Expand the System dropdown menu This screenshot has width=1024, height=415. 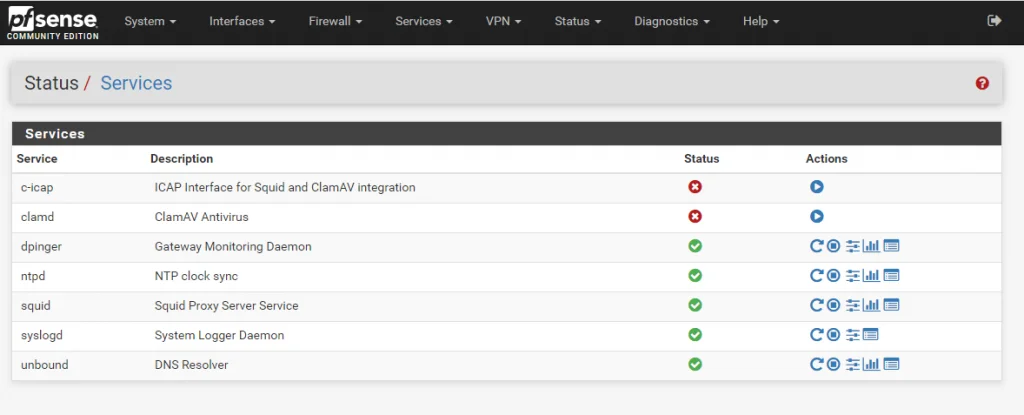(x=150, y=21)
